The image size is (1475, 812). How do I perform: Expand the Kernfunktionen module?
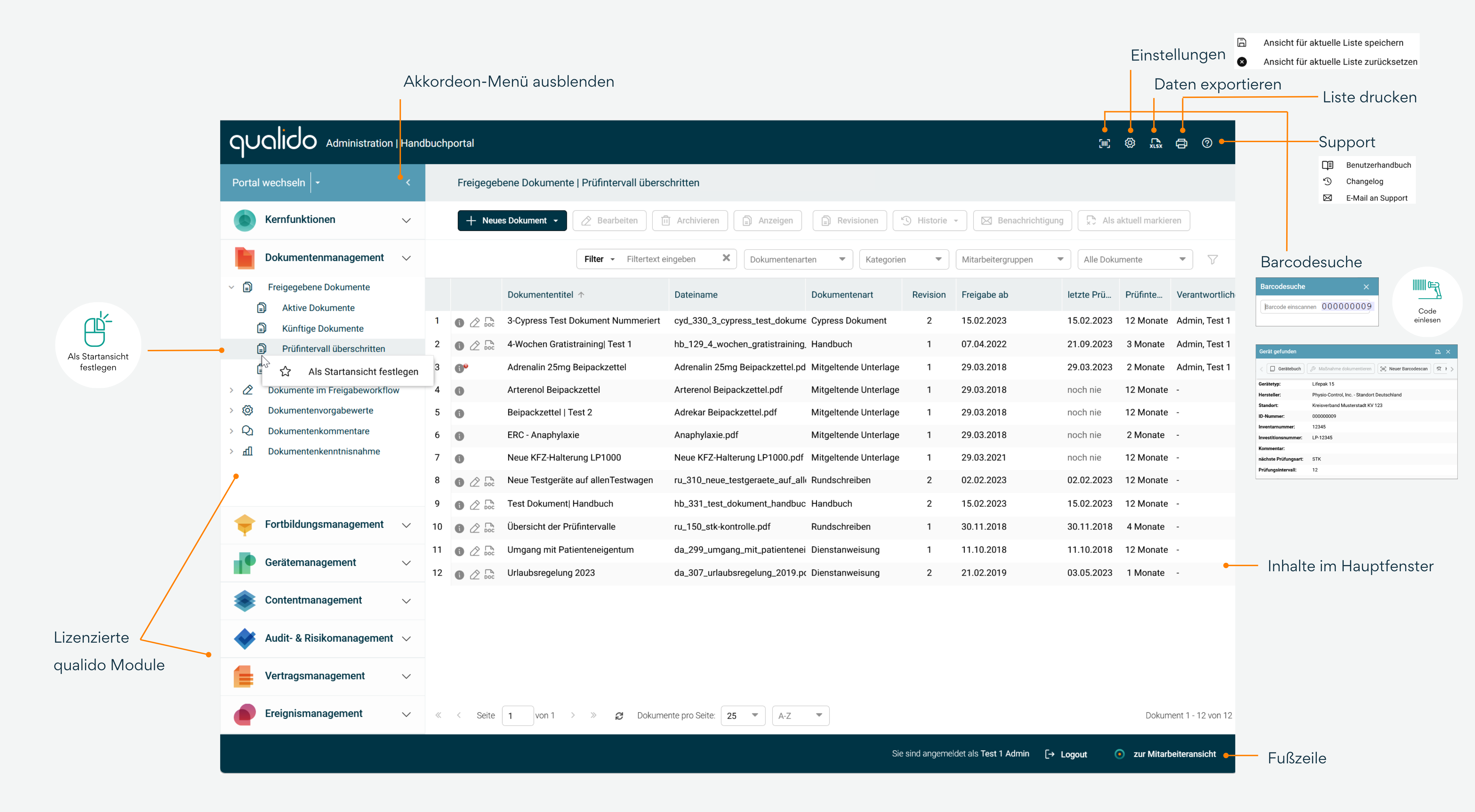(x=322, y=220)
